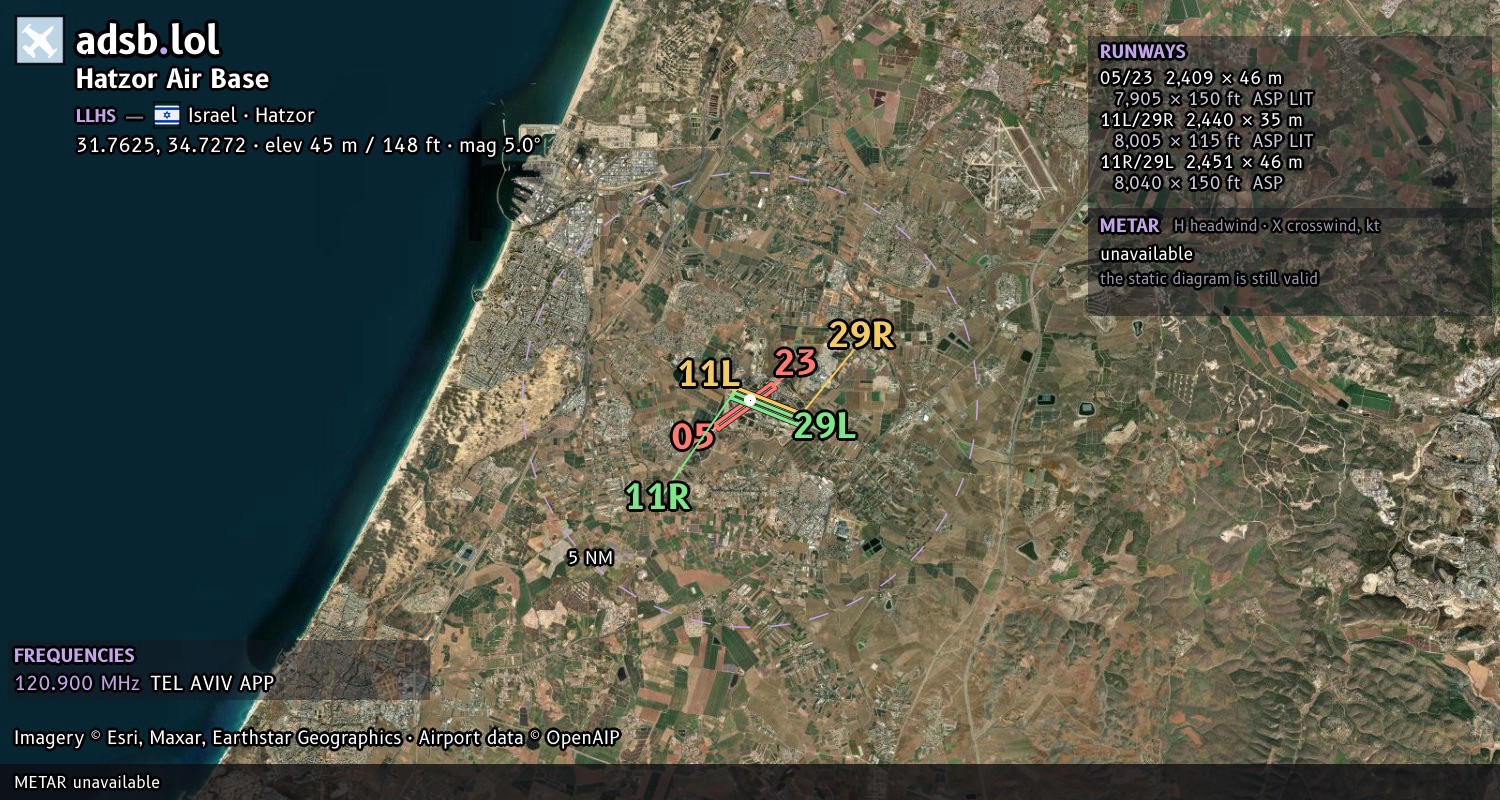Click the 5 NM range ring label
The height and width of the screenshot is (800, 1500).
point(590,558)
